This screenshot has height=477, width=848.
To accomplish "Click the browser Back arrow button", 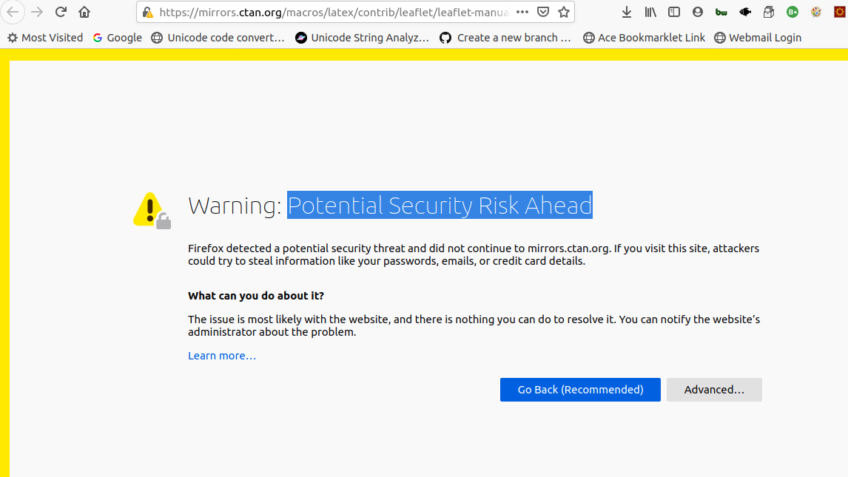I will point(12,12).
